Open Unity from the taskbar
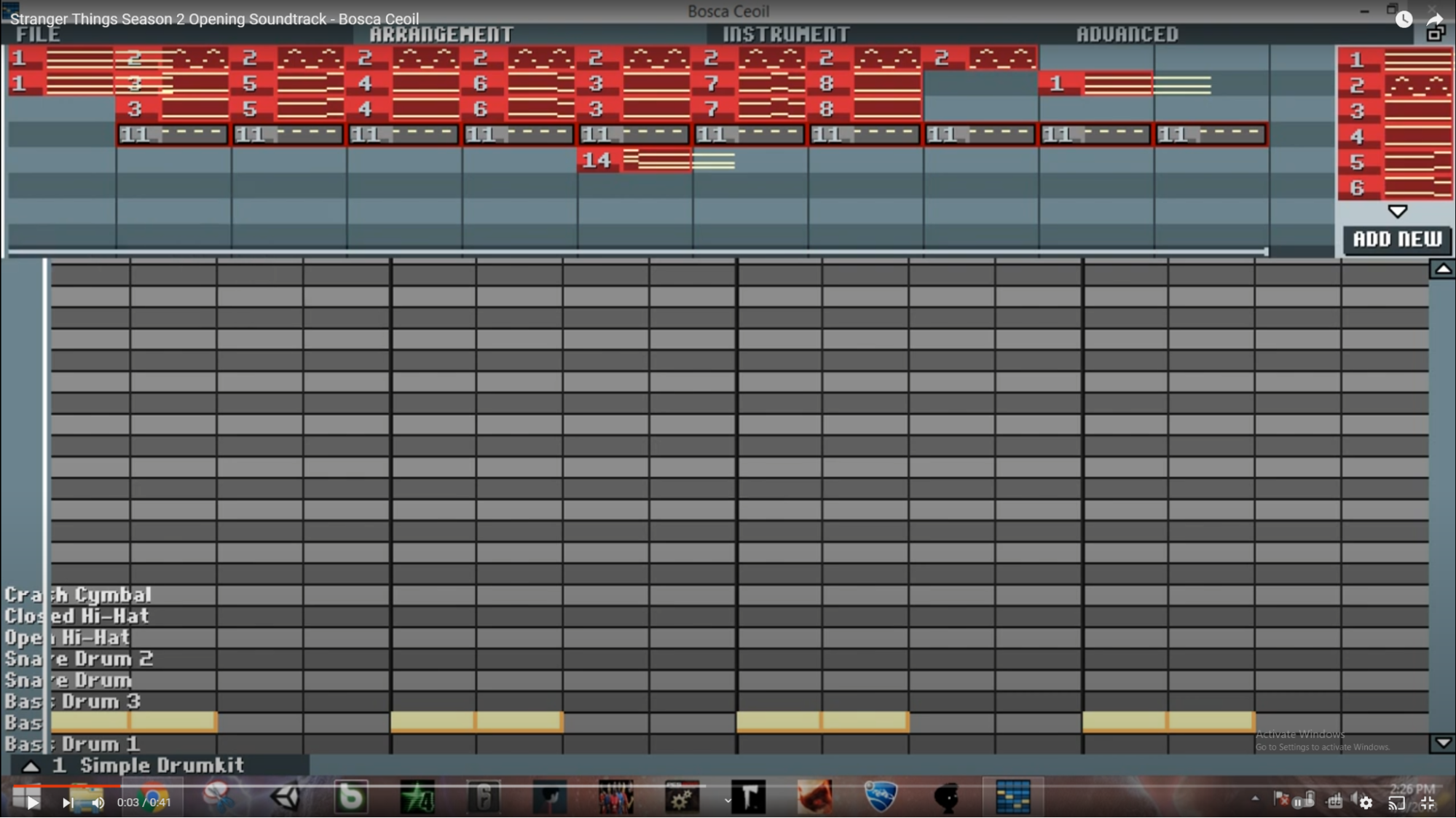 click(286, 798)
